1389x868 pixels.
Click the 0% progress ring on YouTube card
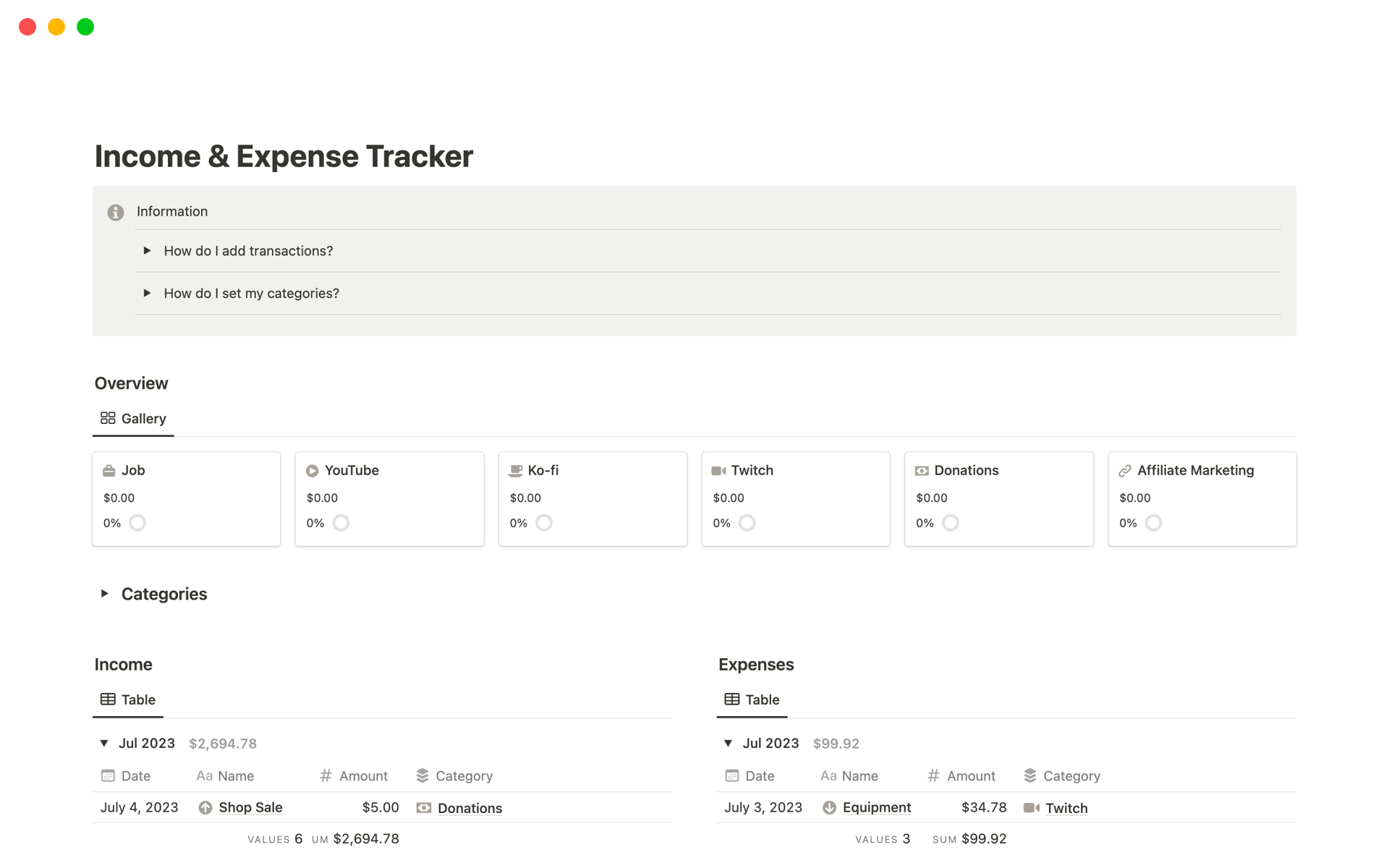(x=340, y=522)
